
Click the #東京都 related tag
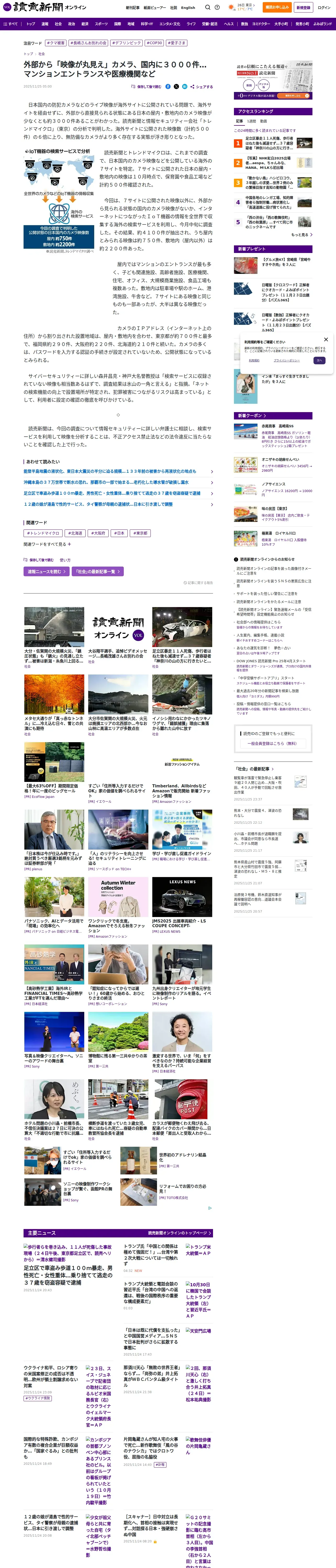coord(141,533)
